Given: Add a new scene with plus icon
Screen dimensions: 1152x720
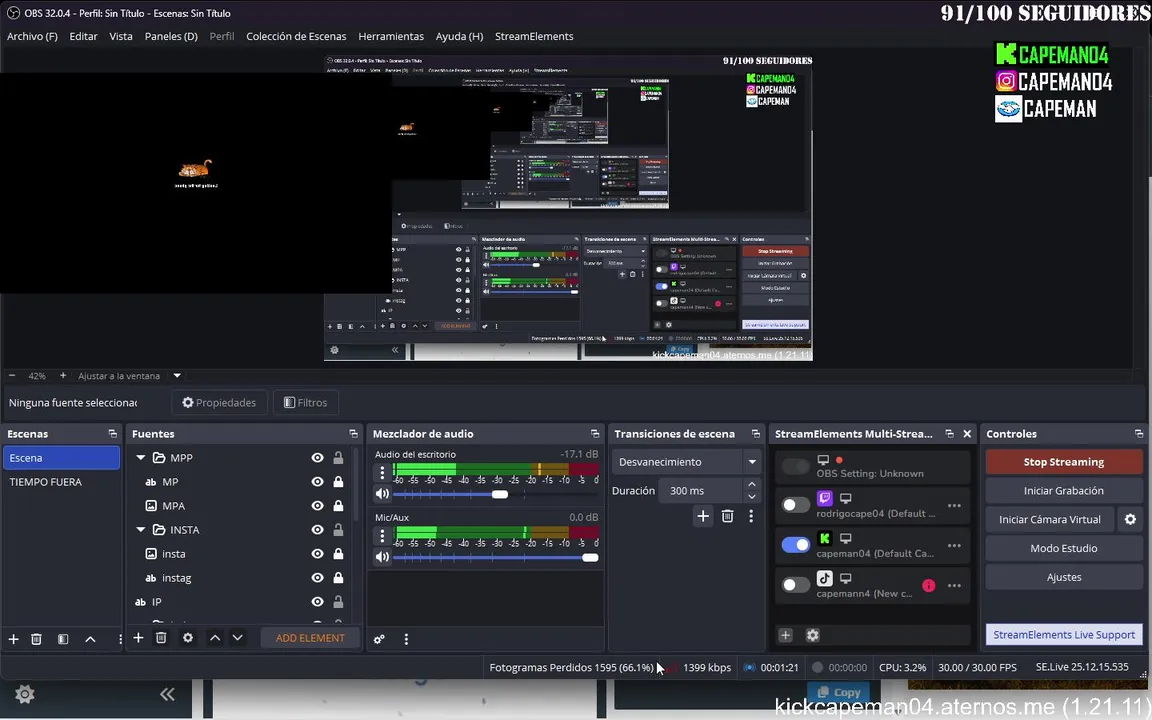Looking at the screenshot, I should tap(13, 639).
